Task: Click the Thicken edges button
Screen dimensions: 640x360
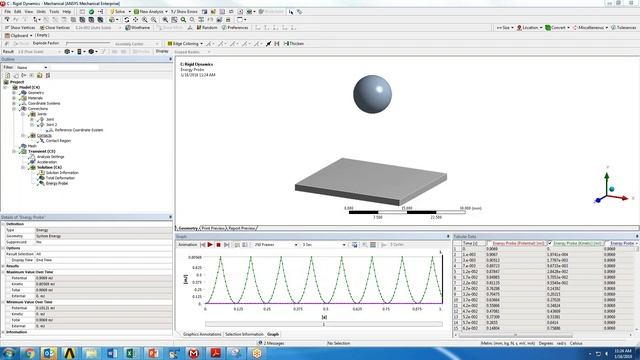Action: click(x=294, y=44)
